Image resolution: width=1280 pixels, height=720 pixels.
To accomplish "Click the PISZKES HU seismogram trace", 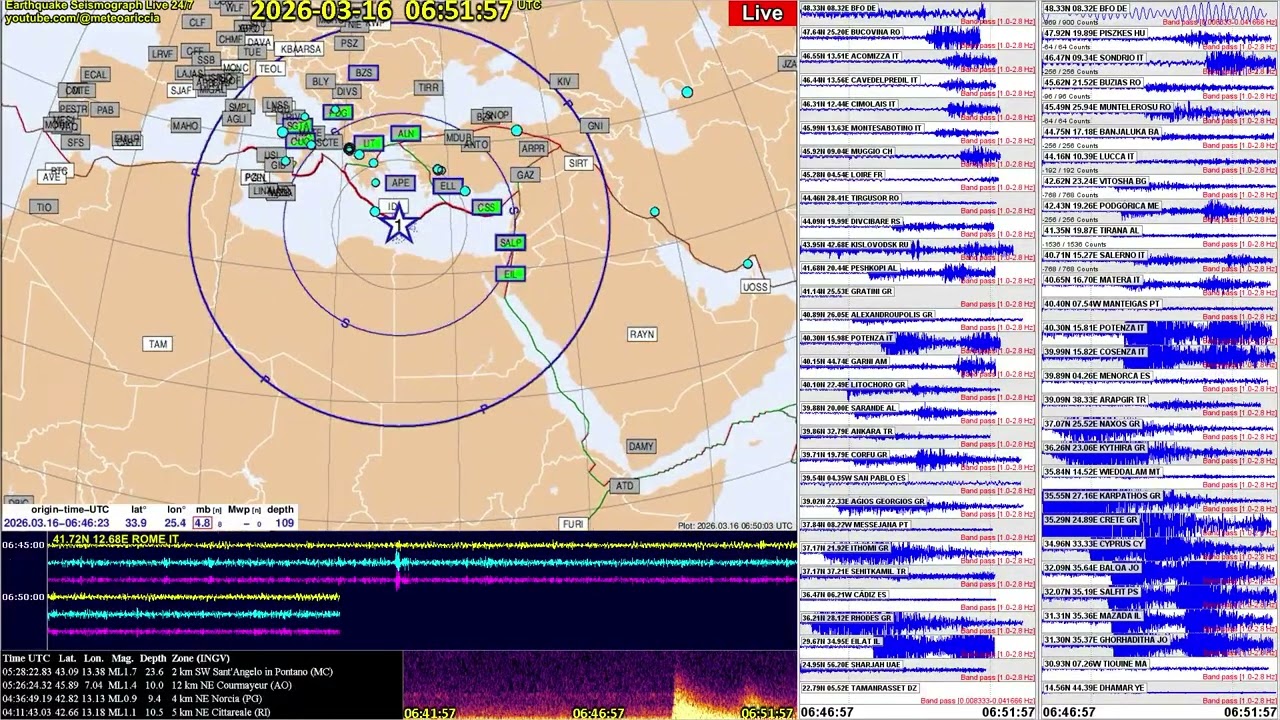I will (x=1160, y=37).
